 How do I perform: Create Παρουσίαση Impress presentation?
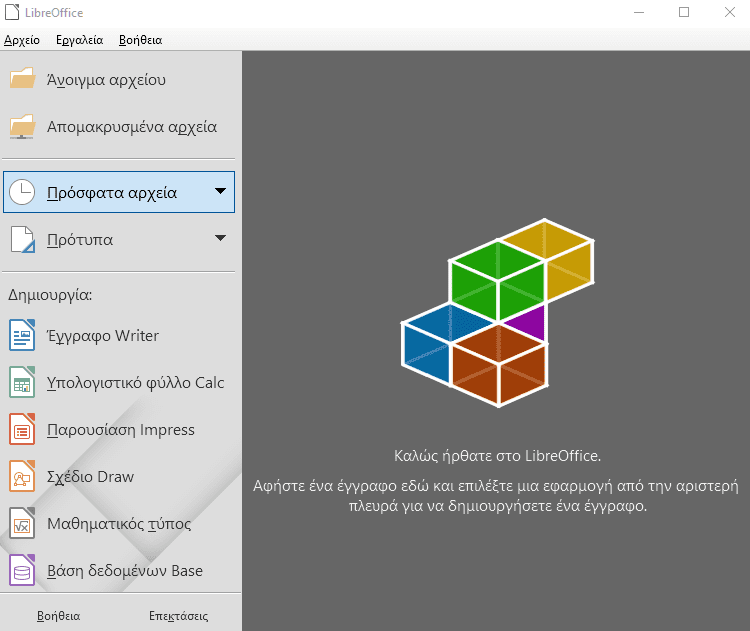(x=119, y=430)
